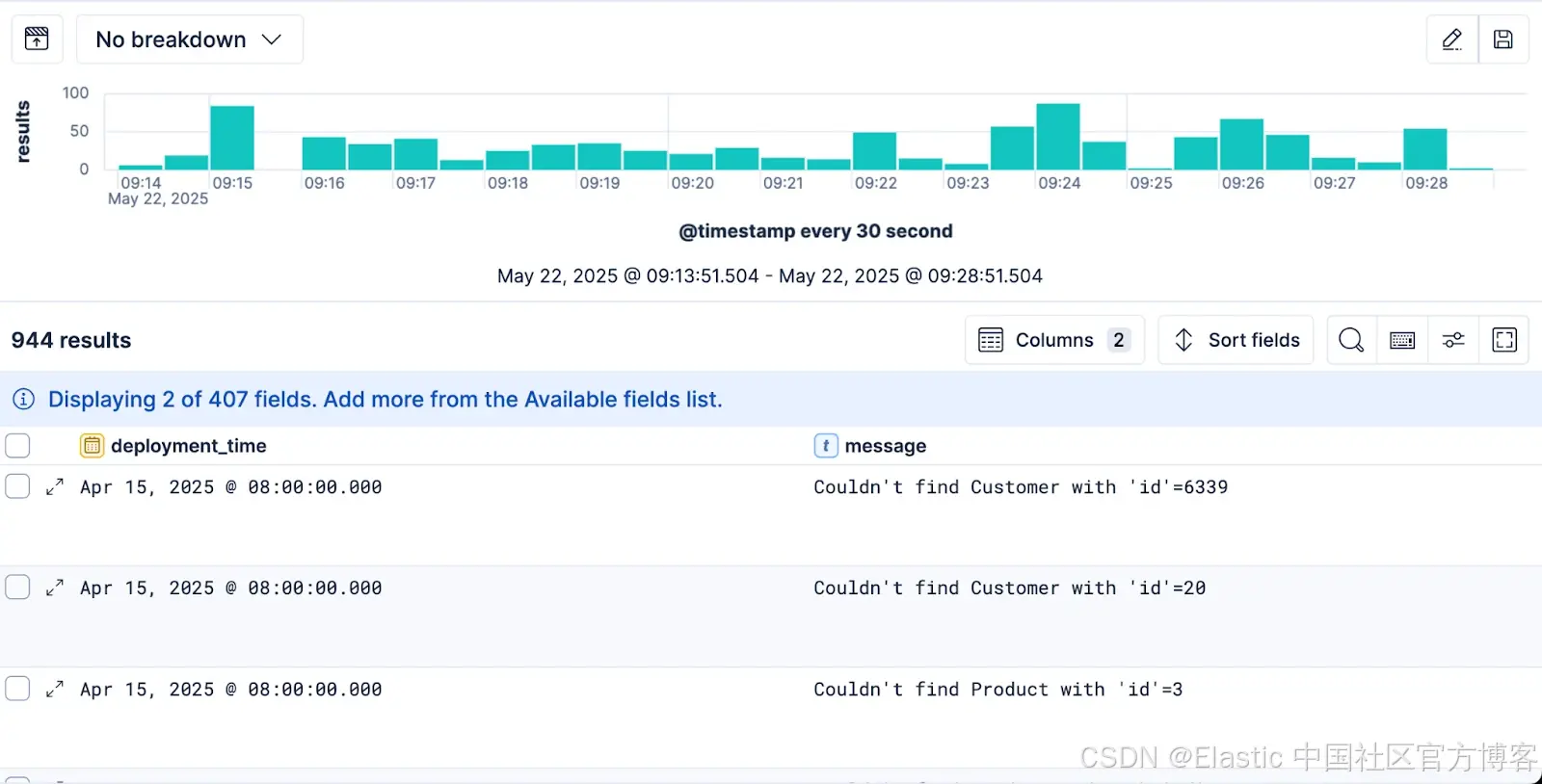The width and height of the screenshot is (1542, 784).
Task: Select the row with Customer id=20
Action: [x=17, y=588]
